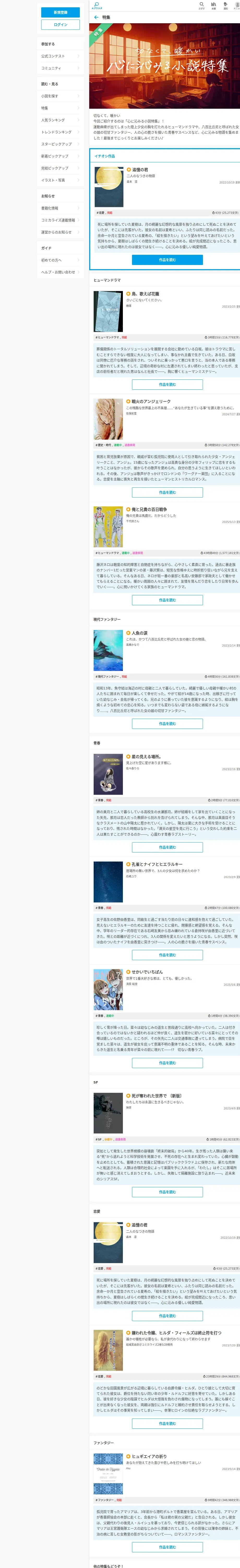Click 作品を読む under 人魚の涙
240x1568 pixels.
(167, 724)
